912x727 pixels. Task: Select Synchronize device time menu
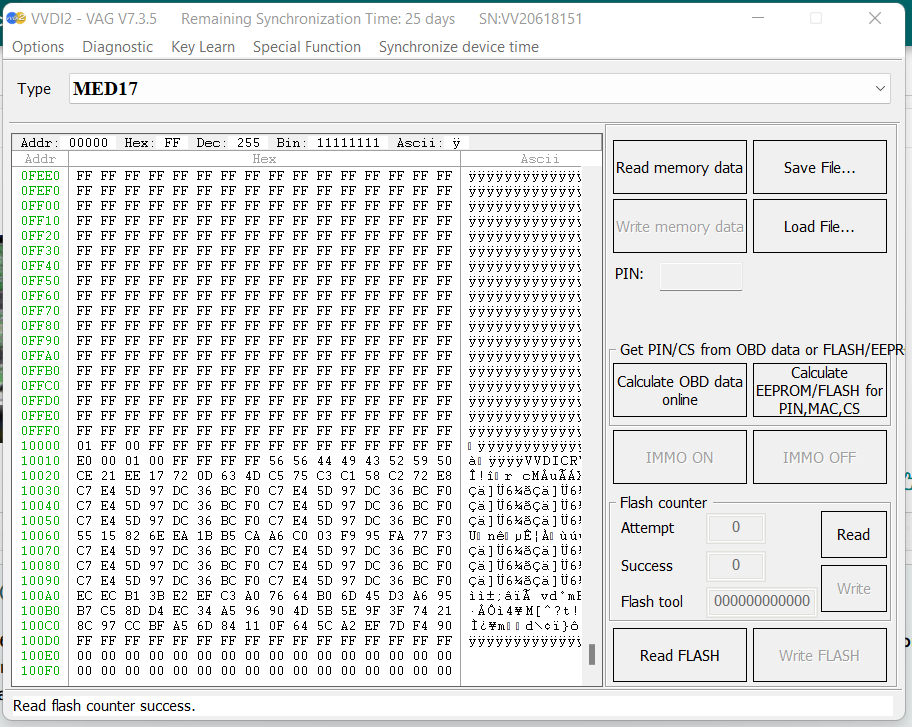click(x=458, y=47)
